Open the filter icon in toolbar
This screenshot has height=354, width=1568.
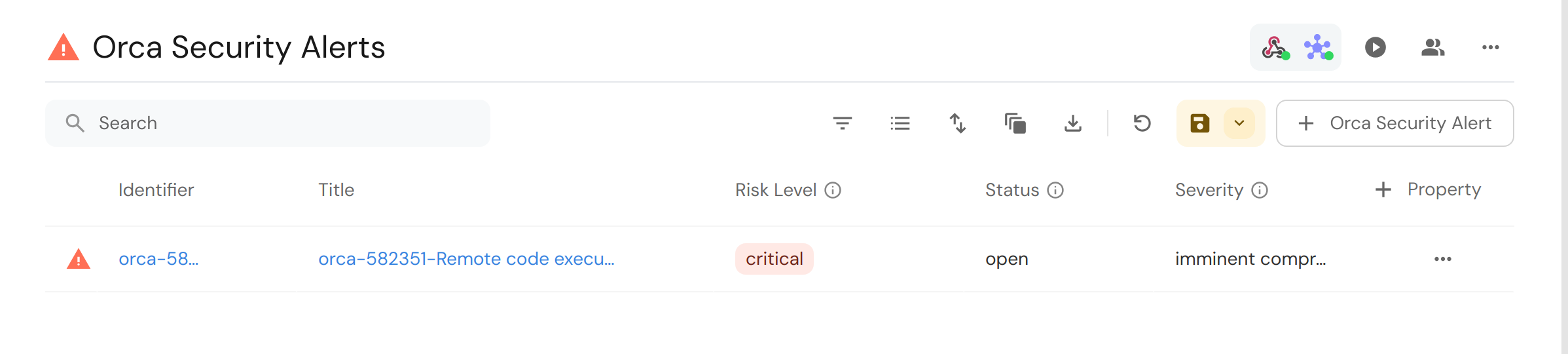[x=842, y=123]
